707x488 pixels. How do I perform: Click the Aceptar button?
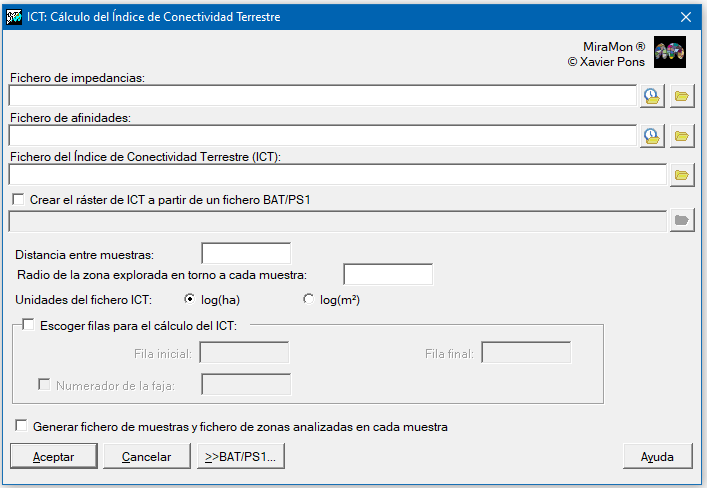[54, 456]
